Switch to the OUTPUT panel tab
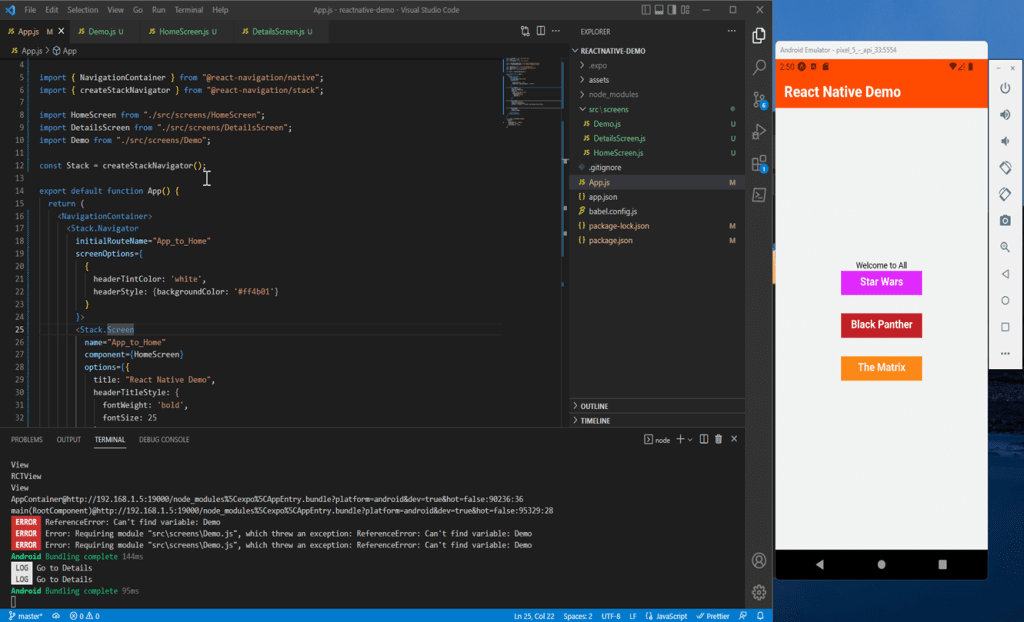The image size is (1024, 622). click(x=69, y=440)
